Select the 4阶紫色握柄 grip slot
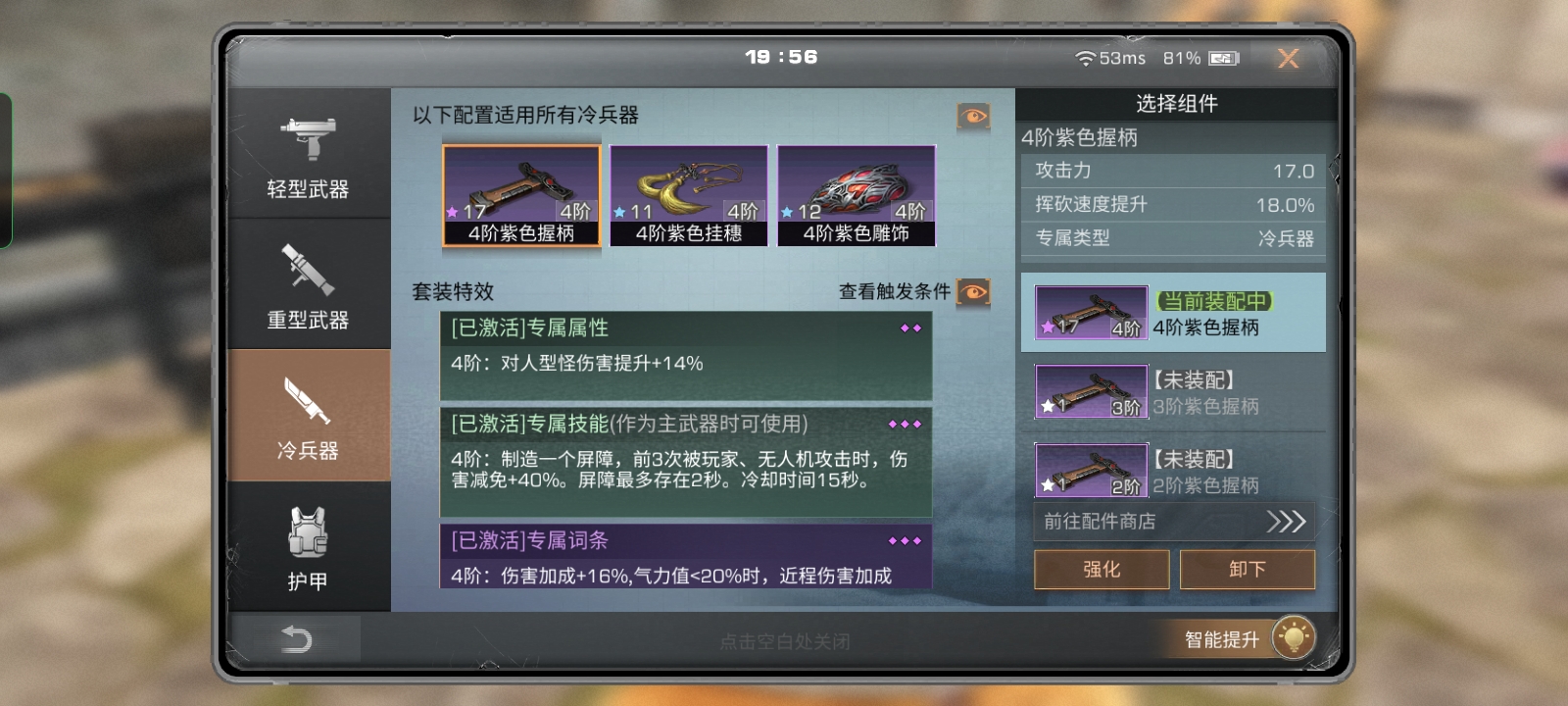The width and height of the screenshot is (1568, 706). (x=521, y=195)
